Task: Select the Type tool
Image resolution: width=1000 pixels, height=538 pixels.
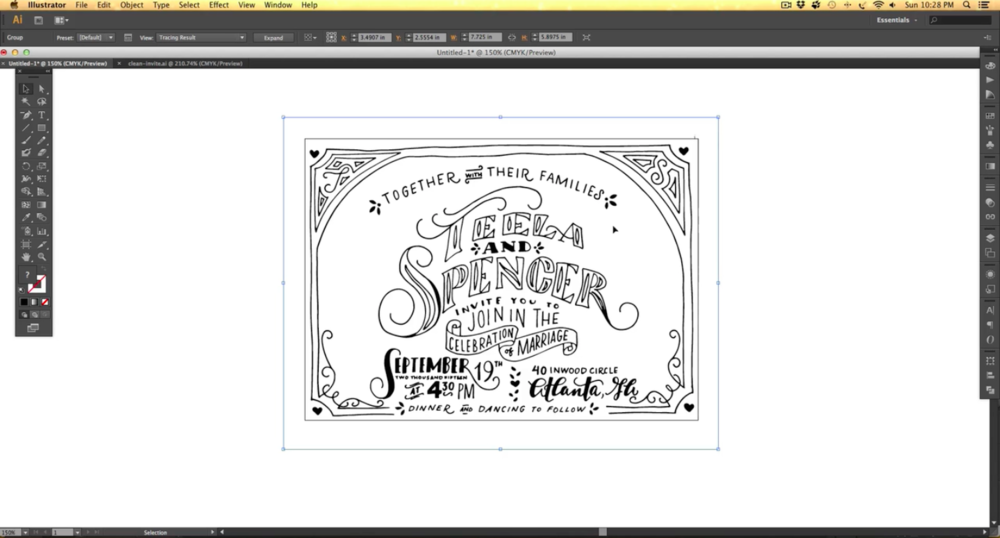Action: click(x=41, y=115)
